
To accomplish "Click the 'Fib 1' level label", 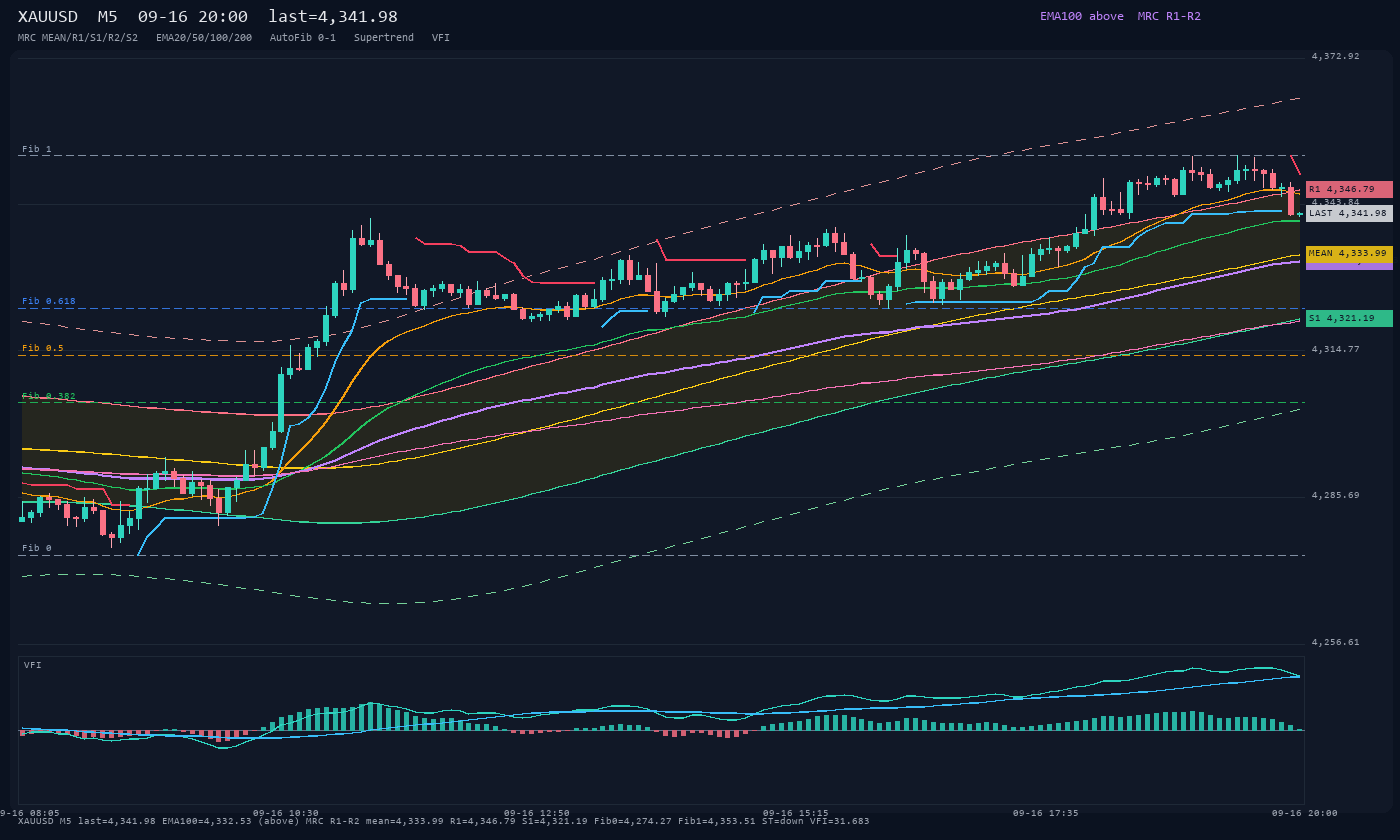I will pyautogui.click(x=37, y=149).
